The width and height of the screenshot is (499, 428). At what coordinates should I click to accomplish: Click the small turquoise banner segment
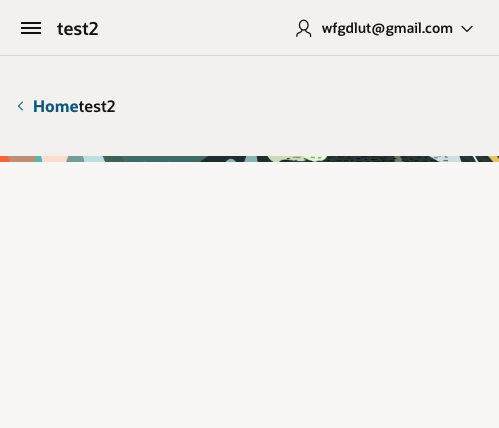38,159
